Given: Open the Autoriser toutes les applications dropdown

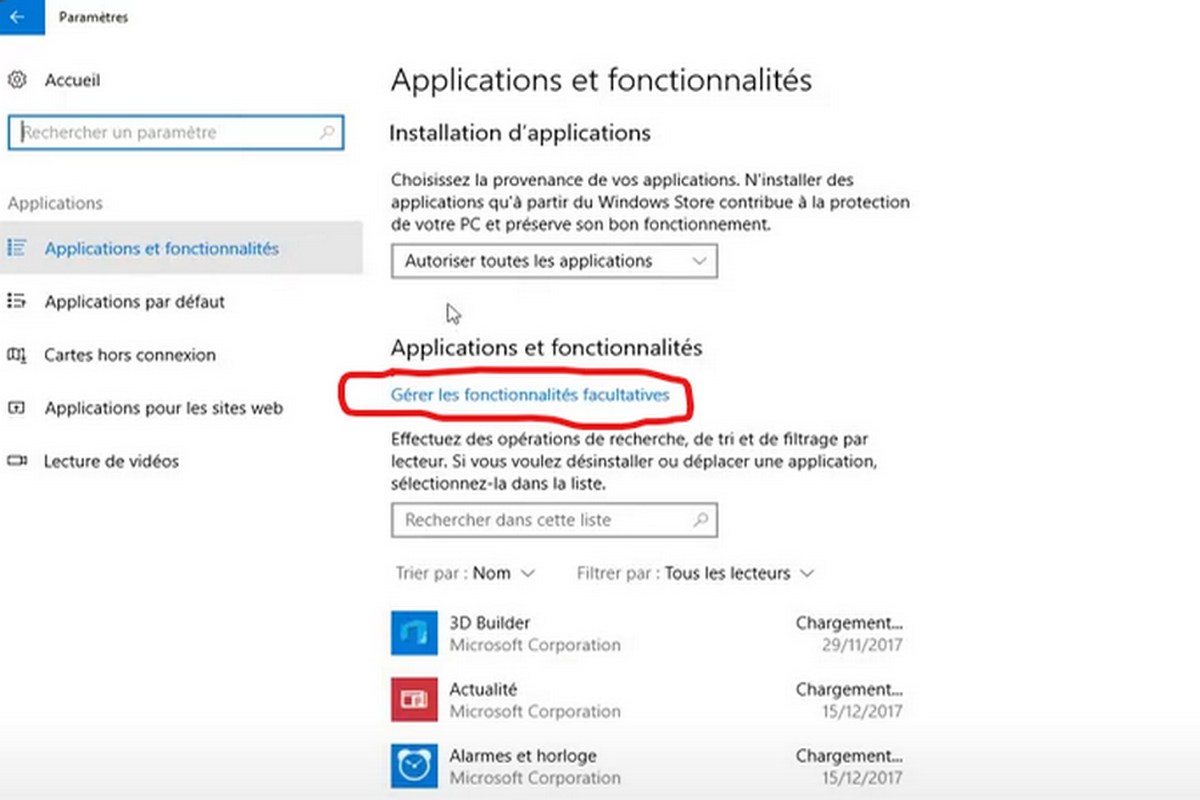Looking at the screenshot, I should pyautogui.click(x=554, y=261).
